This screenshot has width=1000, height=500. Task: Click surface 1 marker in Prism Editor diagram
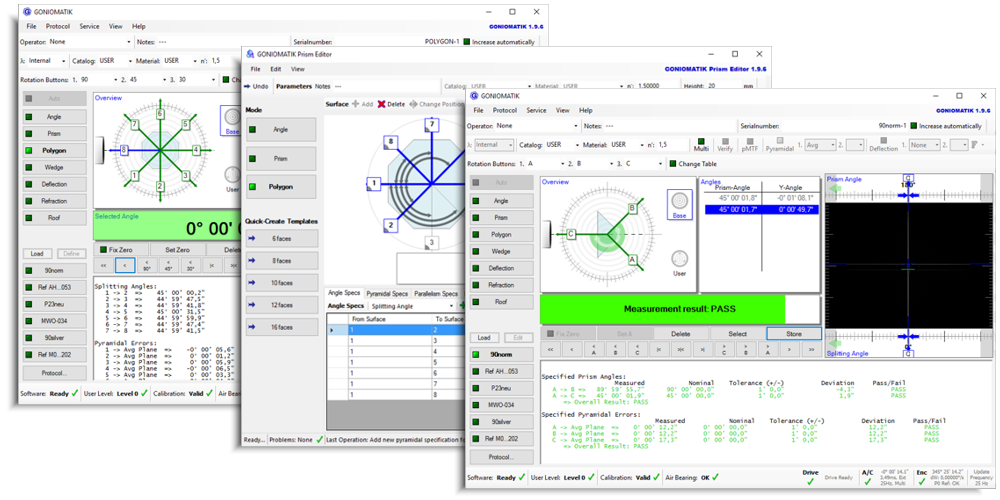pos(374,184)
